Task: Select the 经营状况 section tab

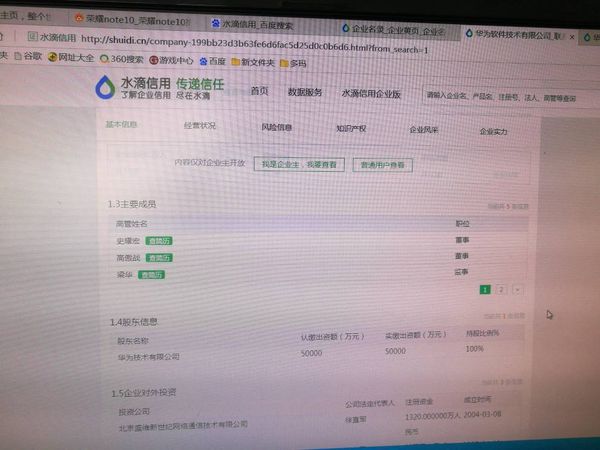Action: (200, 126)
